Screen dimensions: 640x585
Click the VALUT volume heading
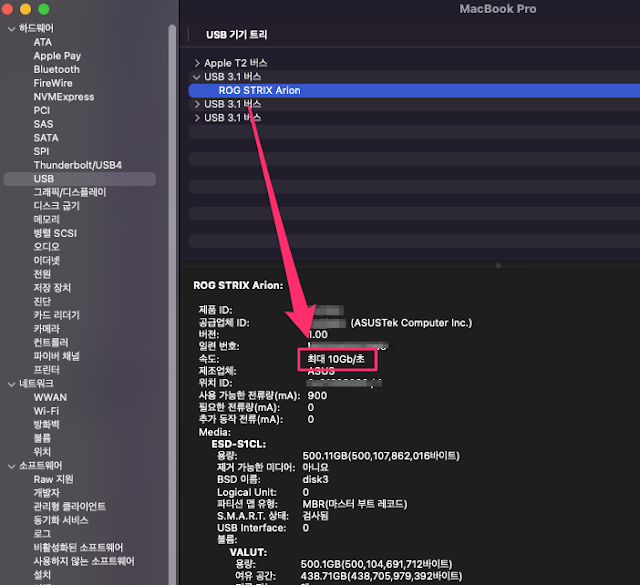[x=249, y=553]
